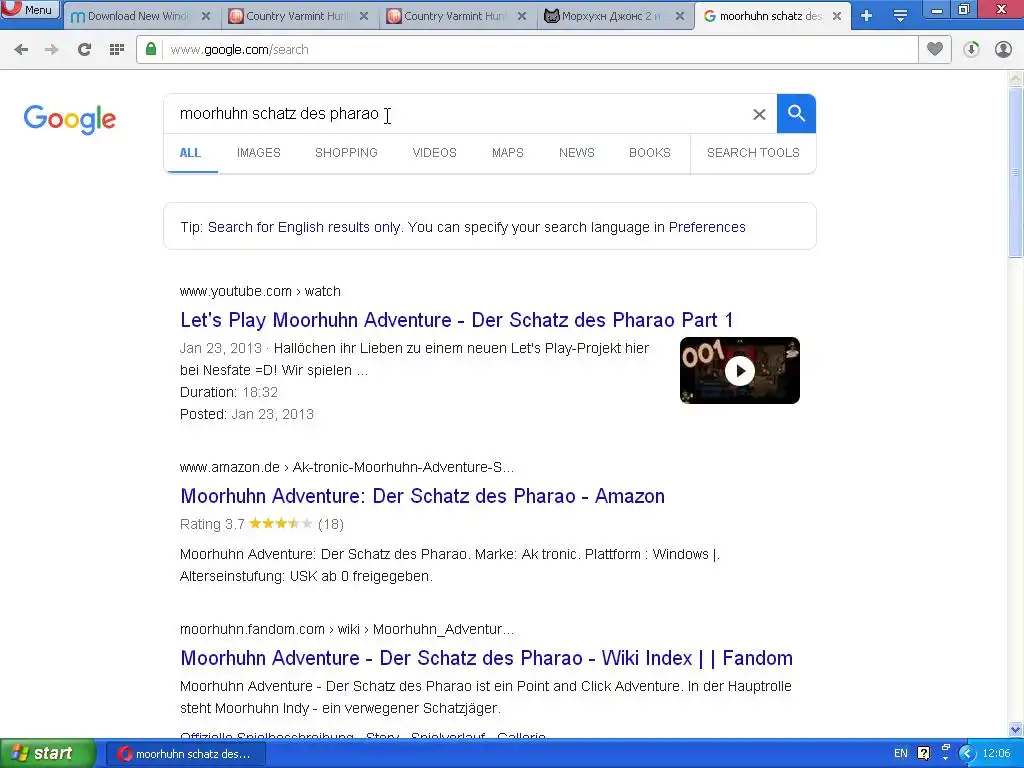Bookmark page with the heart icon
The image size is (1024, 768).
tap(935, 49)
